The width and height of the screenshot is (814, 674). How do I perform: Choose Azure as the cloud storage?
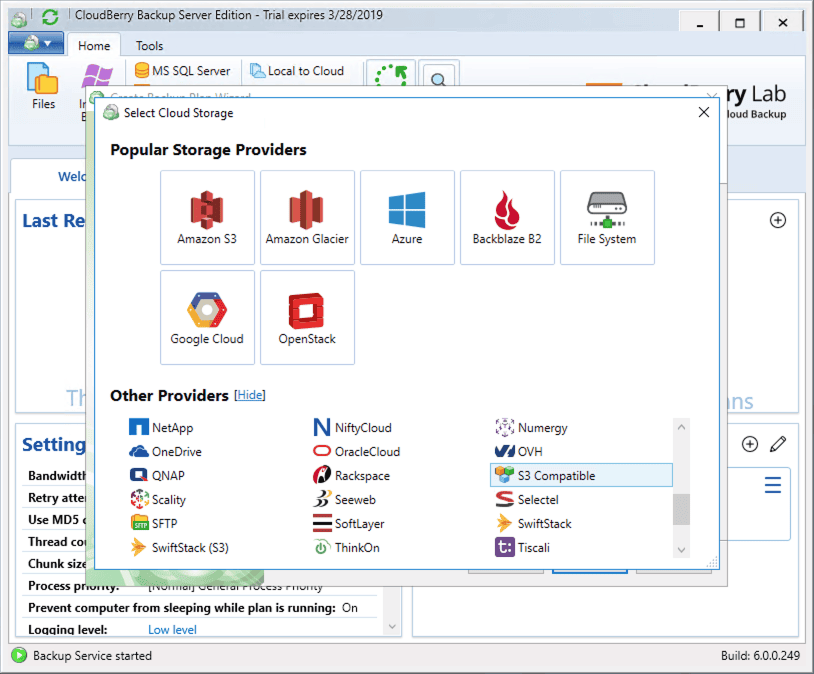pos(407,217)
